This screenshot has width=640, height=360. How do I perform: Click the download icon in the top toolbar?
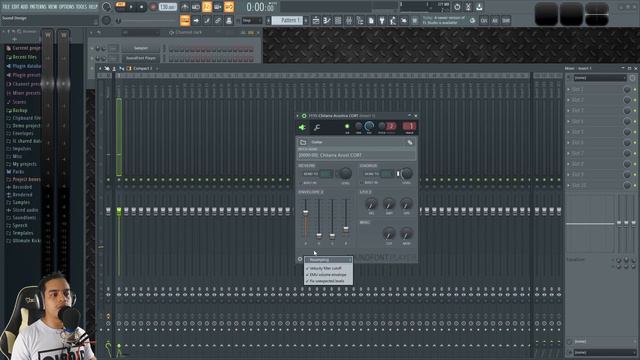point(479,7)
